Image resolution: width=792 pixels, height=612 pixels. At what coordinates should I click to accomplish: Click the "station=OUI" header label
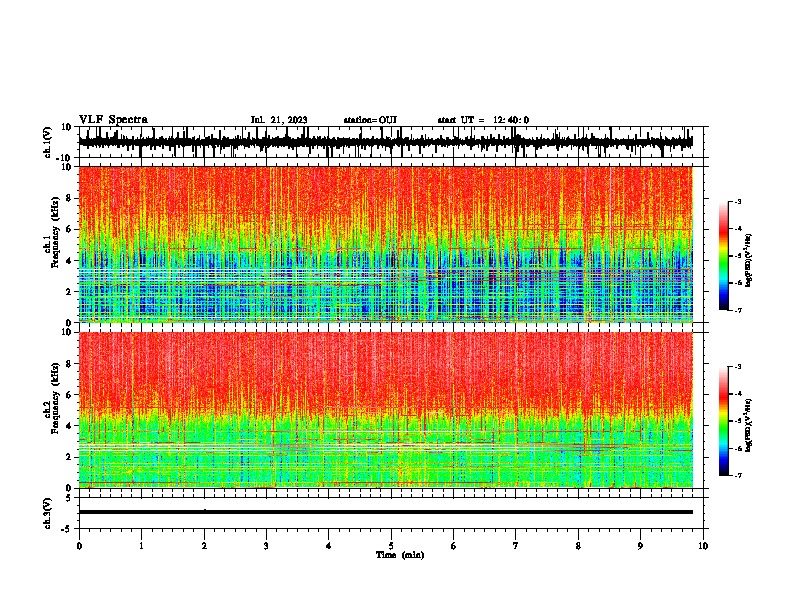(370, 120)
